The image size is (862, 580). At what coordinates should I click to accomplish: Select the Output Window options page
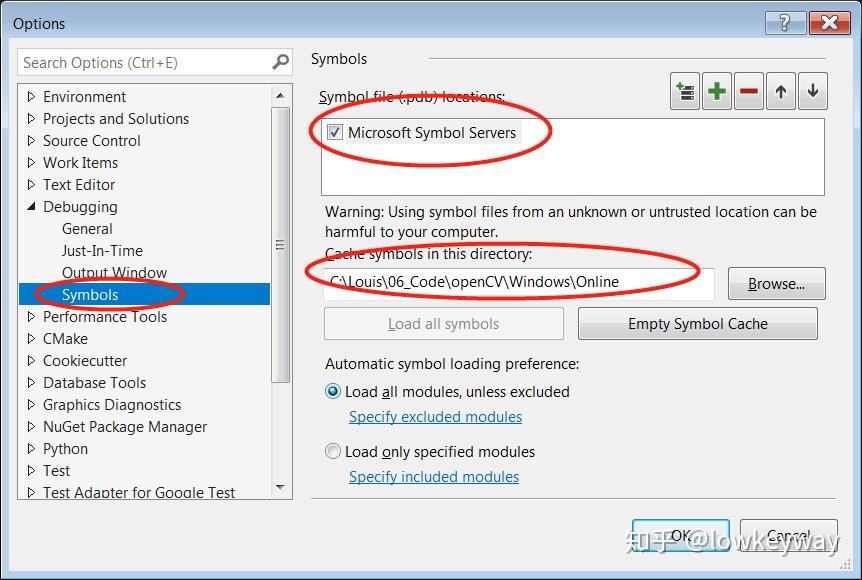point(114,273)
